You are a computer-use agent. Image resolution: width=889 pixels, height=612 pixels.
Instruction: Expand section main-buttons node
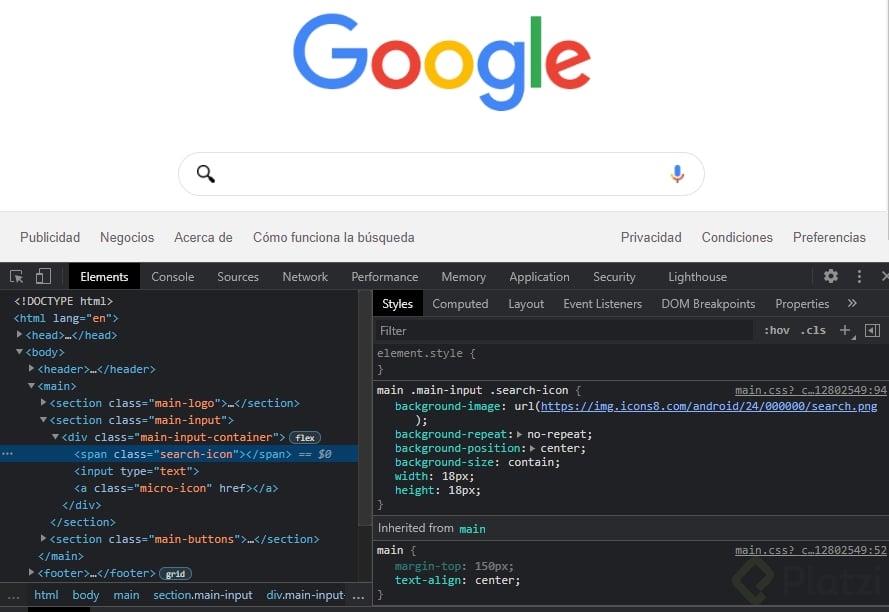[x=44, y=538]
